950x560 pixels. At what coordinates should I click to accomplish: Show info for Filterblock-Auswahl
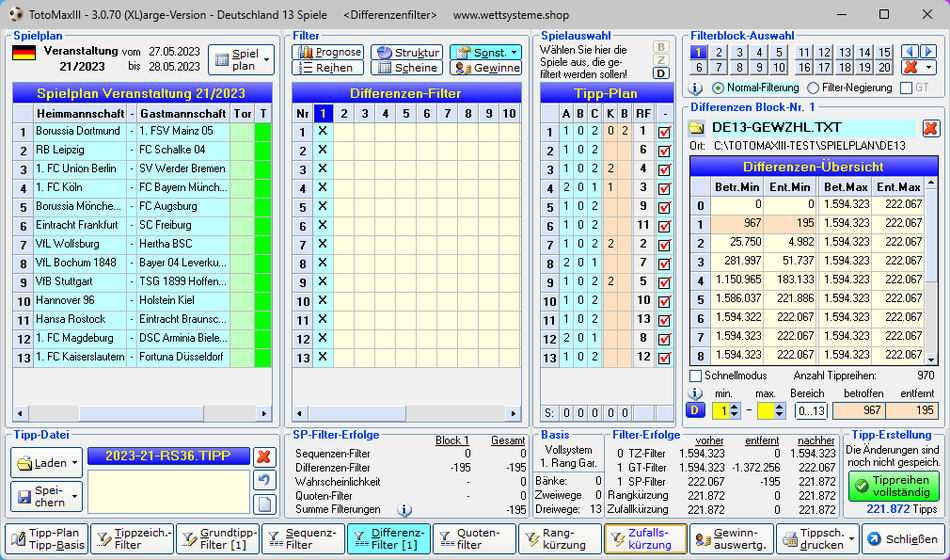[x=695, y=88]
